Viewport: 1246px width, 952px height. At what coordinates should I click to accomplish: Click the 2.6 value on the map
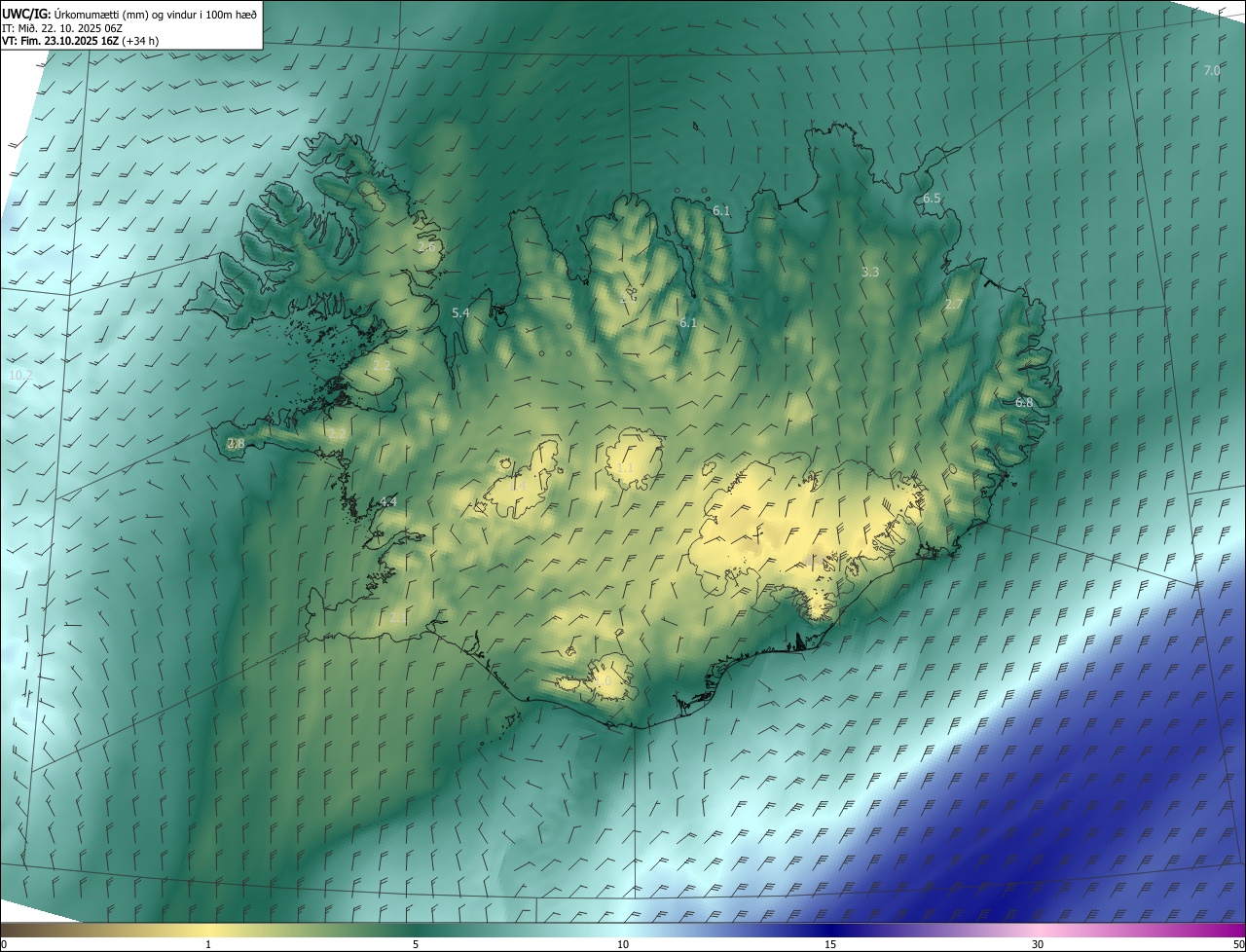(427, 246)
